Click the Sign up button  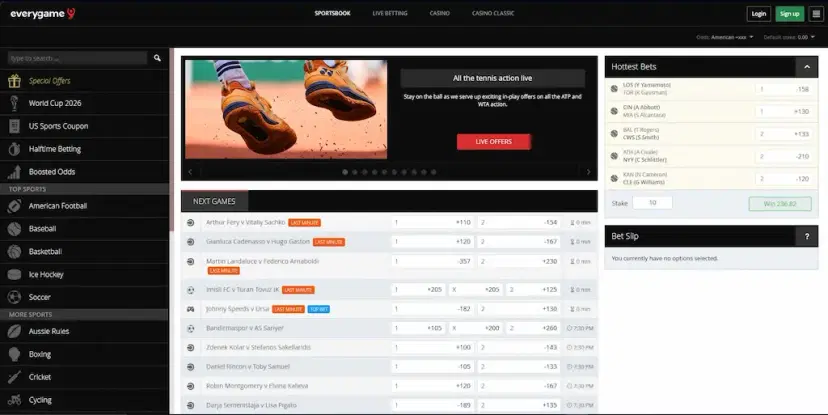tap(789, 14)
